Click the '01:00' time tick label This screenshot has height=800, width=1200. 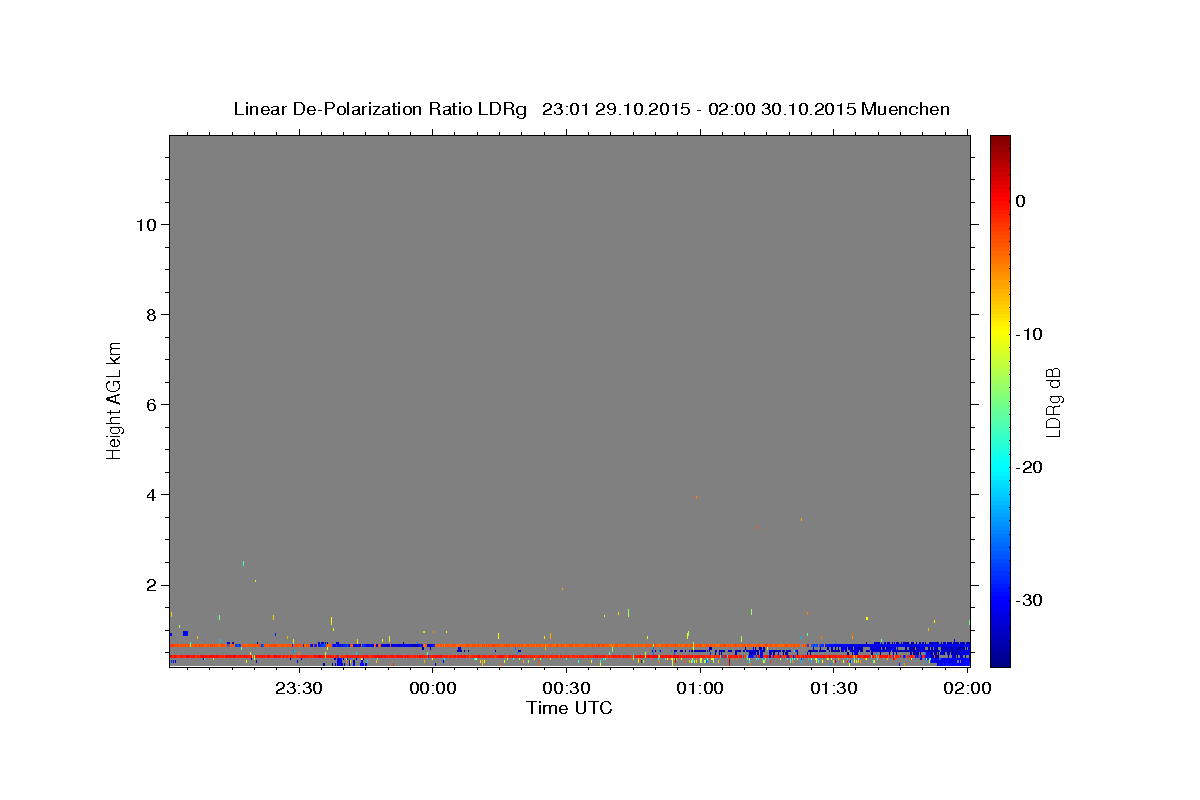(x=700, y=688)
